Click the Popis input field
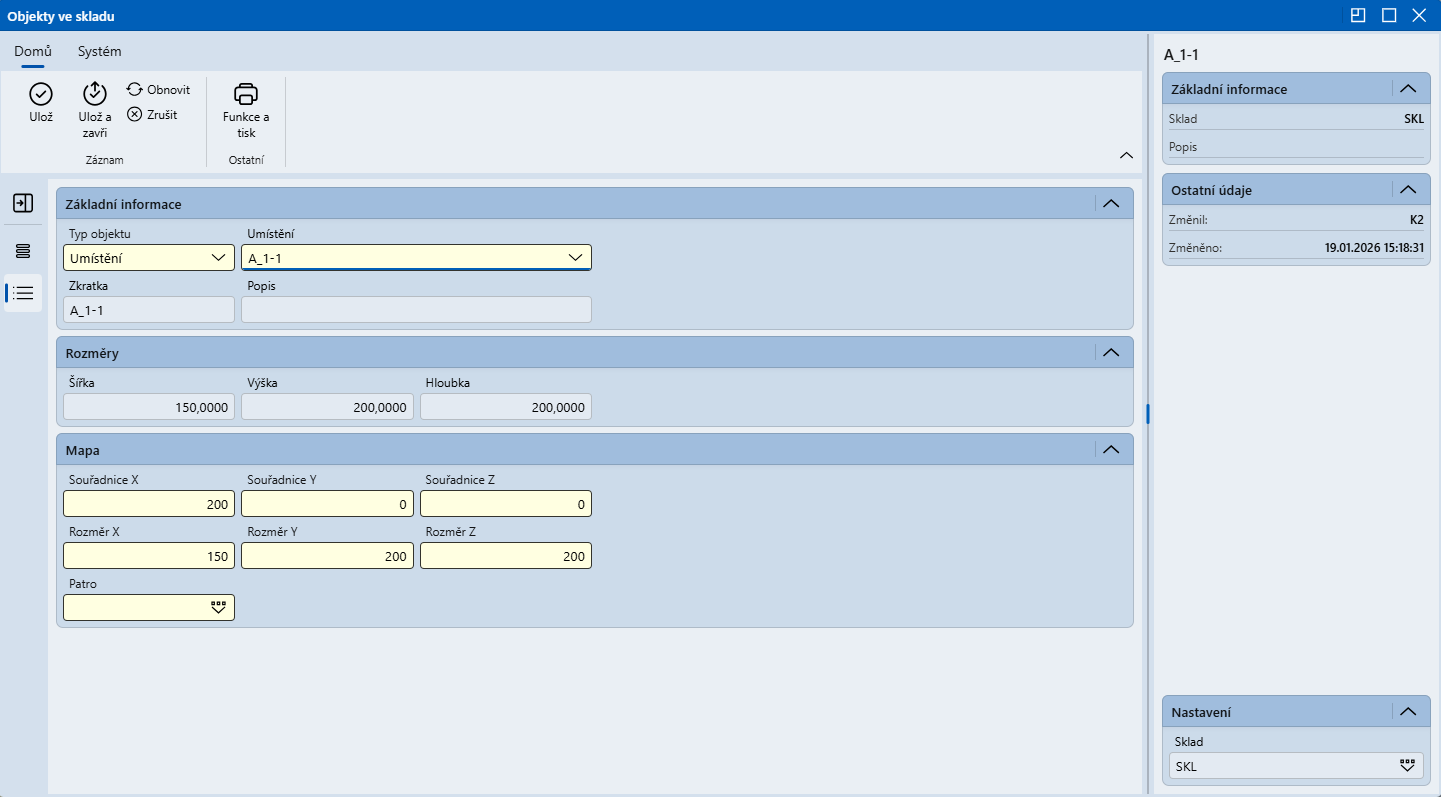This screenshot has height=797, width=1441. coord(416,310)
